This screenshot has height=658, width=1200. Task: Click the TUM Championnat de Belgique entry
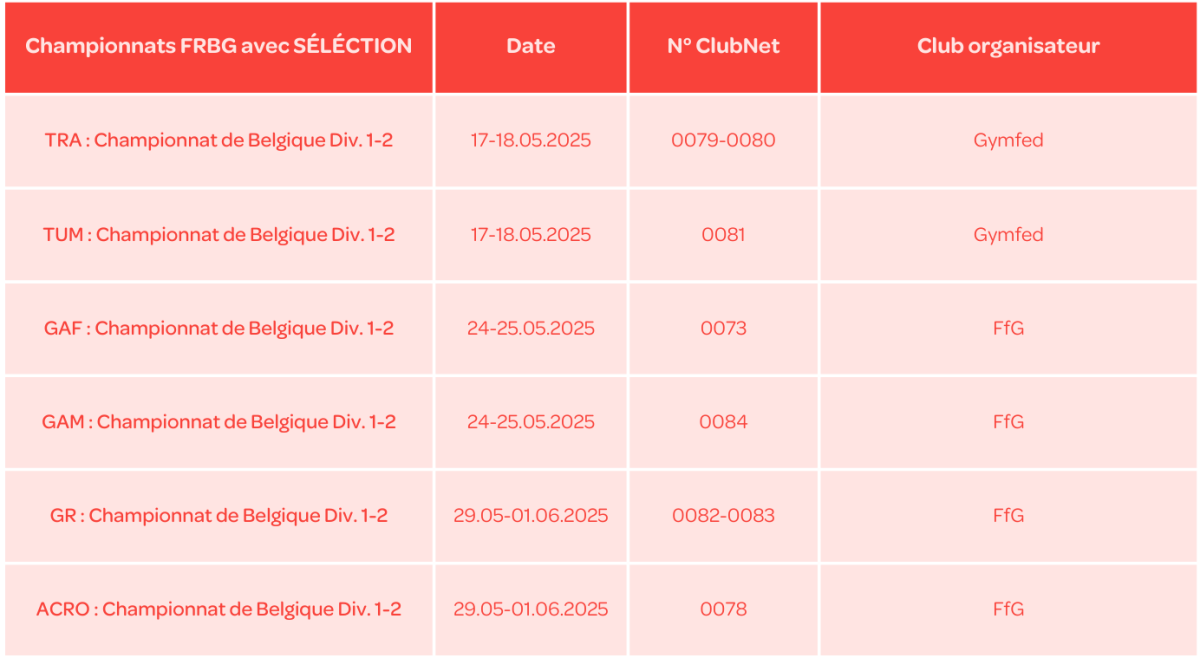tap(219, 235)
